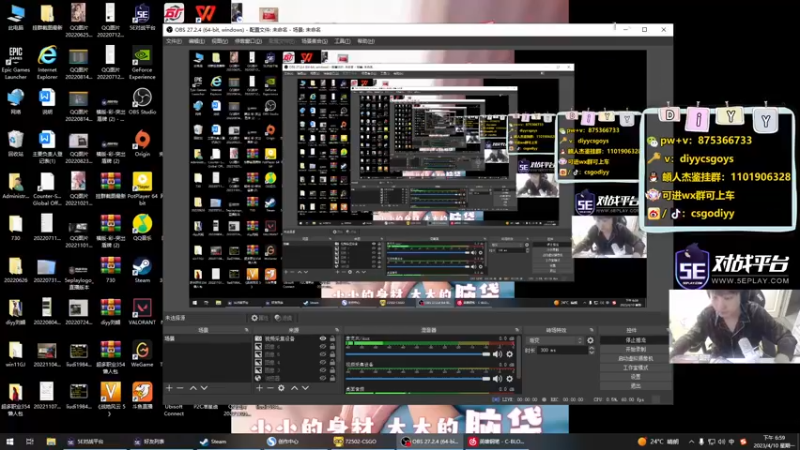Toggle visibility eye of the fifth source row
This screenshot has width=800, height=450.
point(322,370)
